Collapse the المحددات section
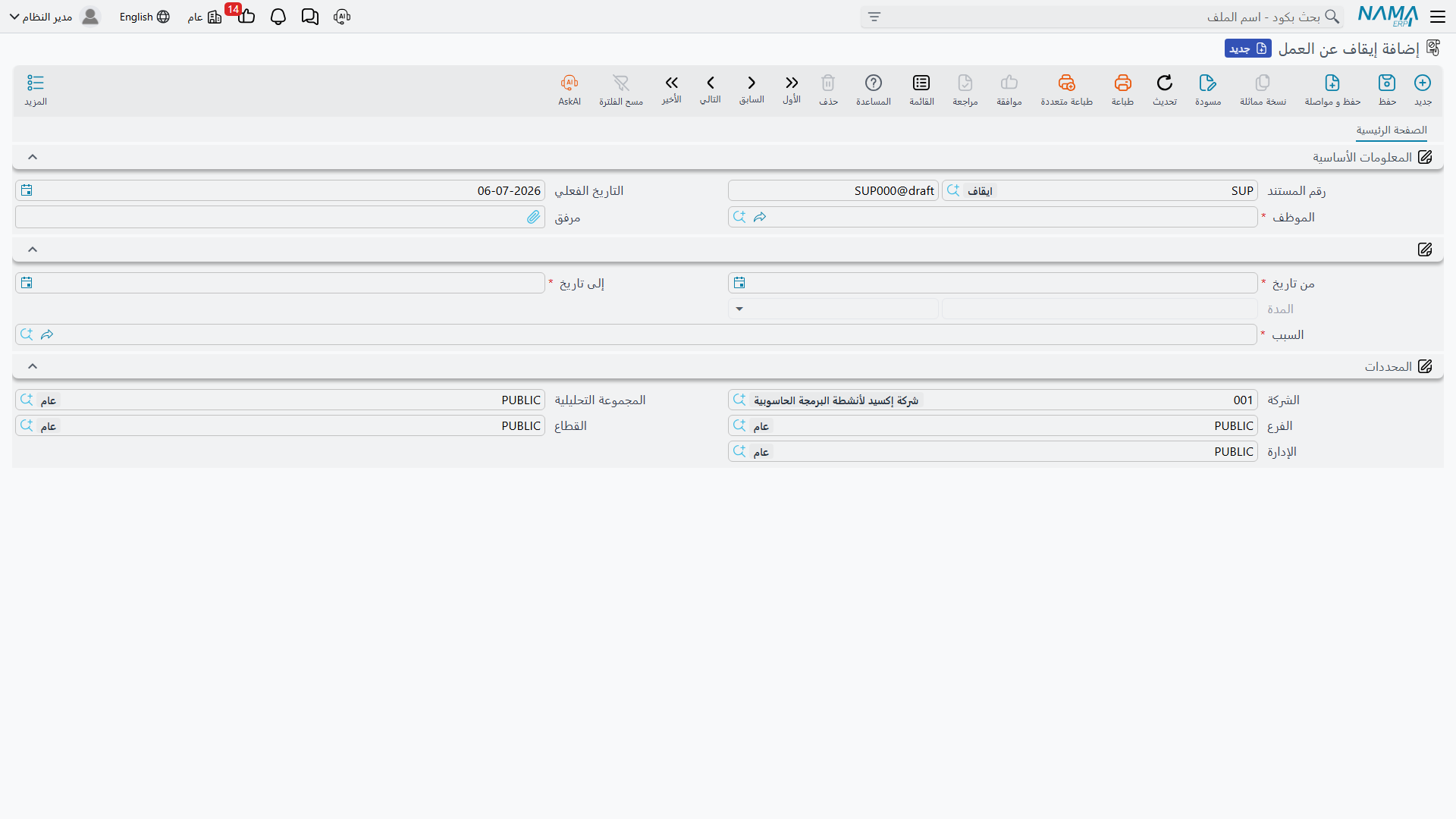Viewport: 1456px width, 819px height. pos(33,366)
